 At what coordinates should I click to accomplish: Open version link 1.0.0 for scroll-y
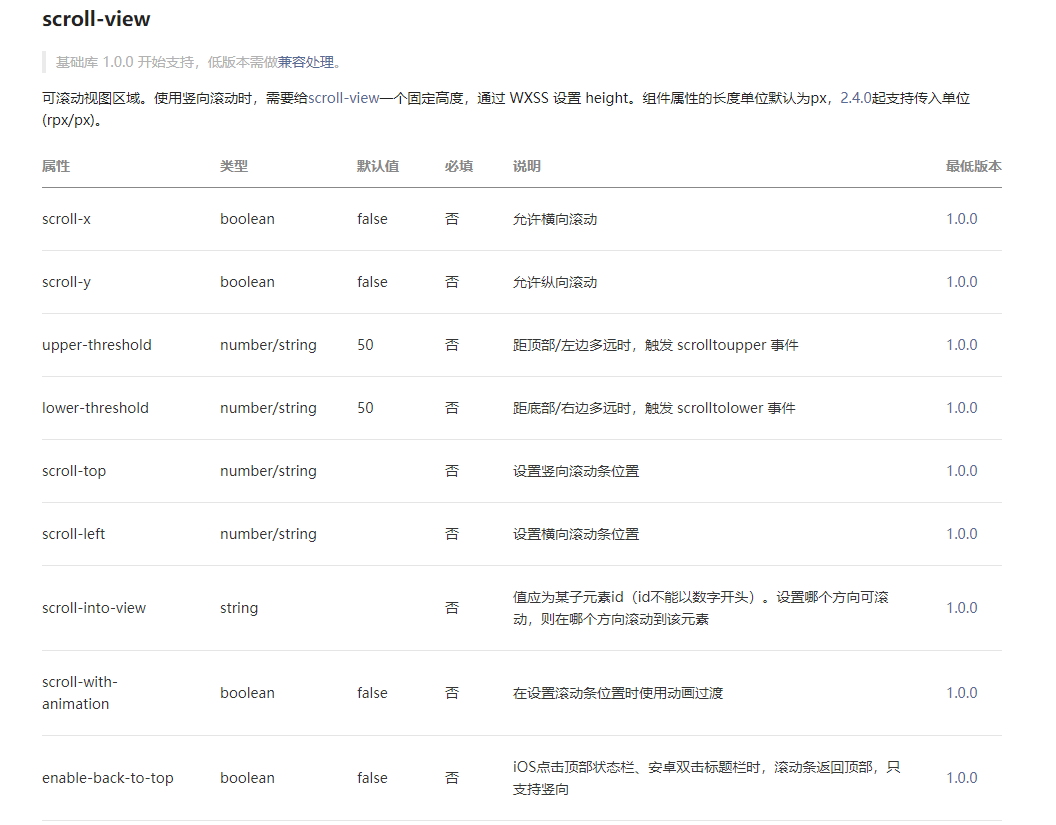click(961, 281)
